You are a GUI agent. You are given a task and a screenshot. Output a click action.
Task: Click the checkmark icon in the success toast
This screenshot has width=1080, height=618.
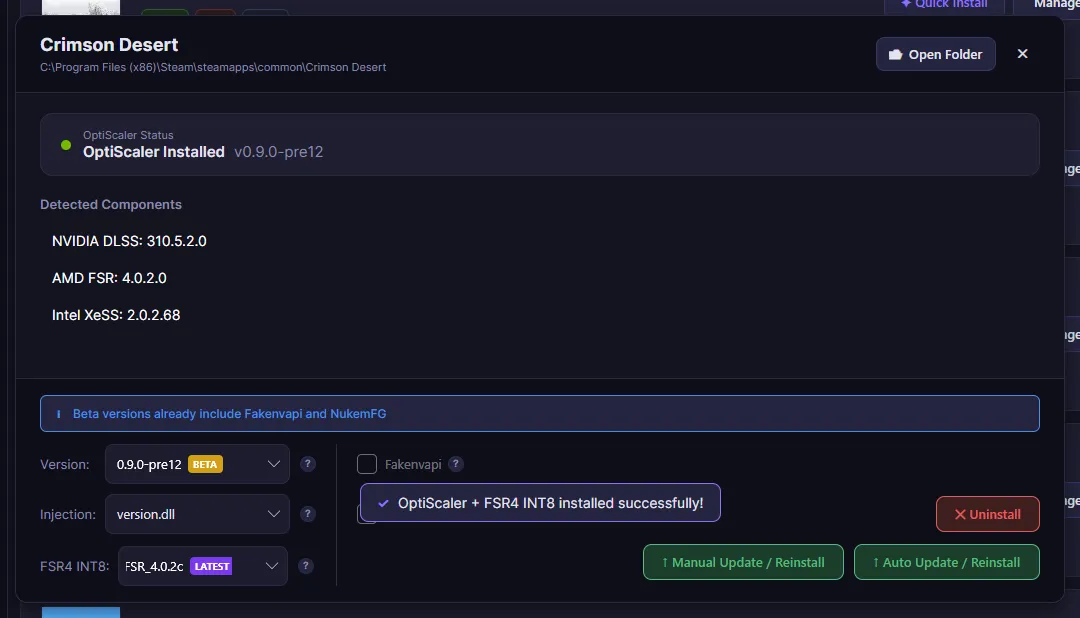(384, 504)
